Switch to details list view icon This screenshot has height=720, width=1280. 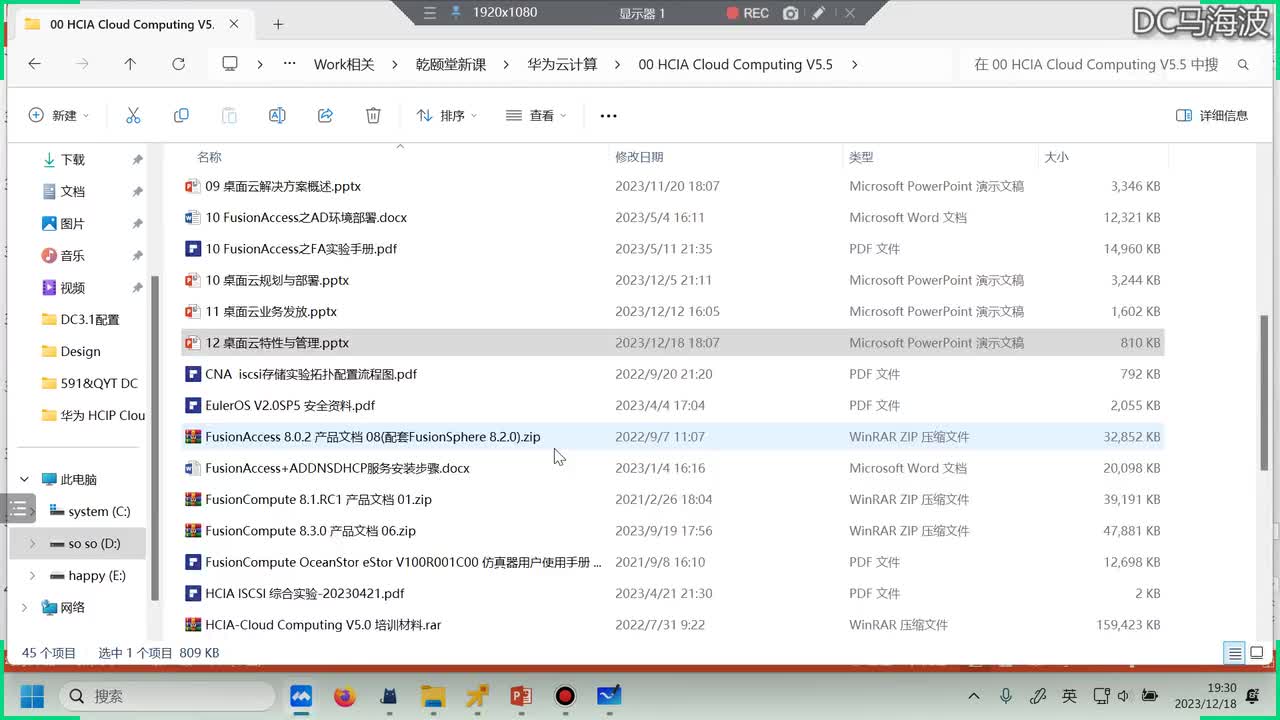[1235, 653]
